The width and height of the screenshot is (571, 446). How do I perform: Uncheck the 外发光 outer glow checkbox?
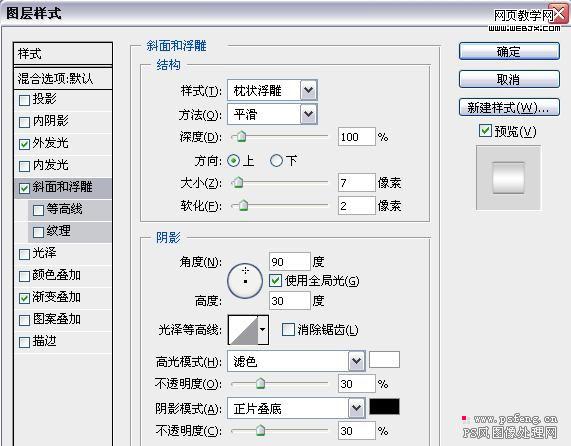(24, 144)
